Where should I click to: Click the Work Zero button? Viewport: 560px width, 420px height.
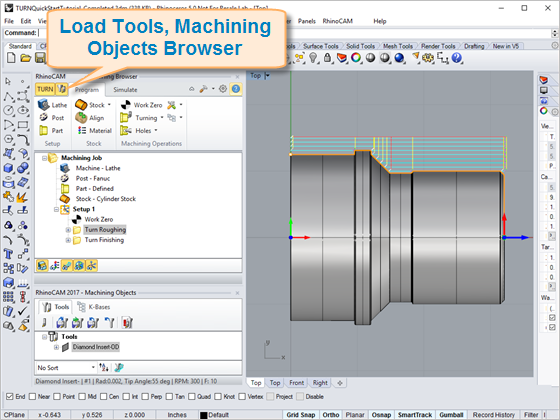(141, 105)
